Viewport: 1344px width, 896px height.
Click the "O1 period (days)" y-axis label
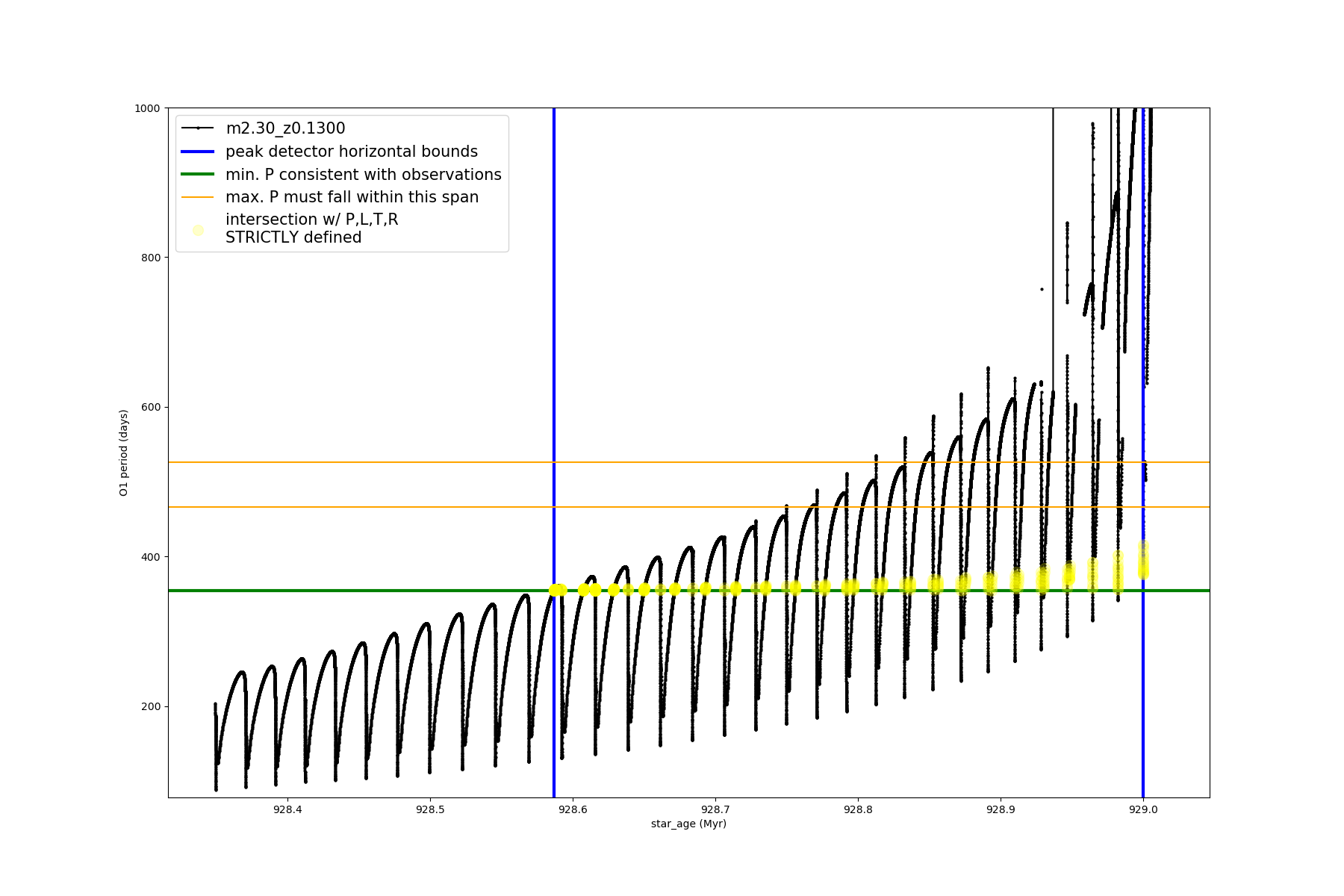point(124,452)
